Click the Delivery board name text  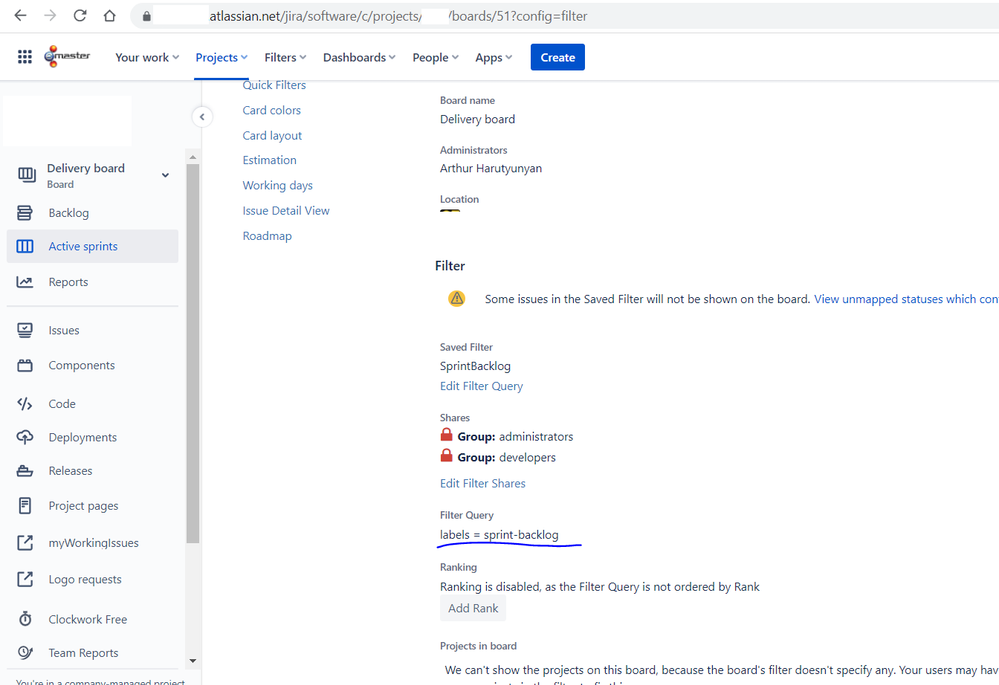pyautogui.click(x=477, y=119)
